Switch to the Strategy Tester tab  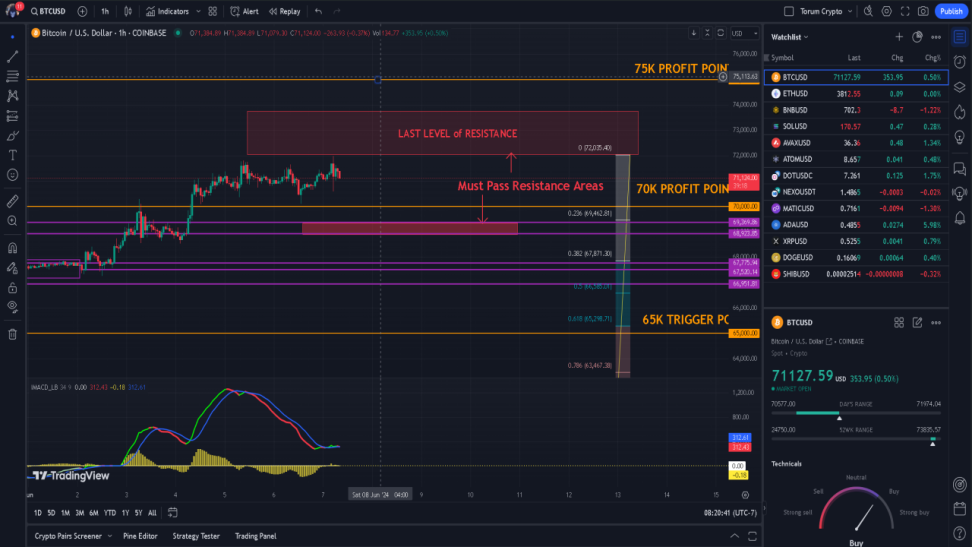coord(196,536)
